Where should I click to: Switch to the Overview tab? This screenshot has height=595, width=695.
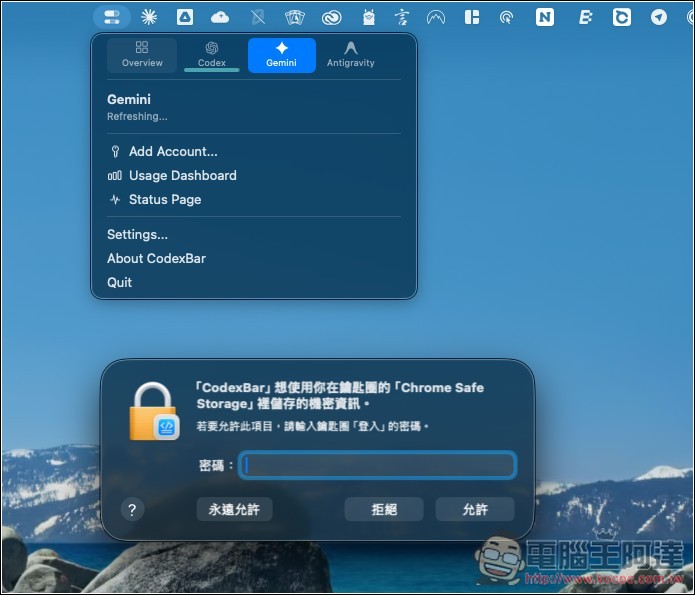142,55
